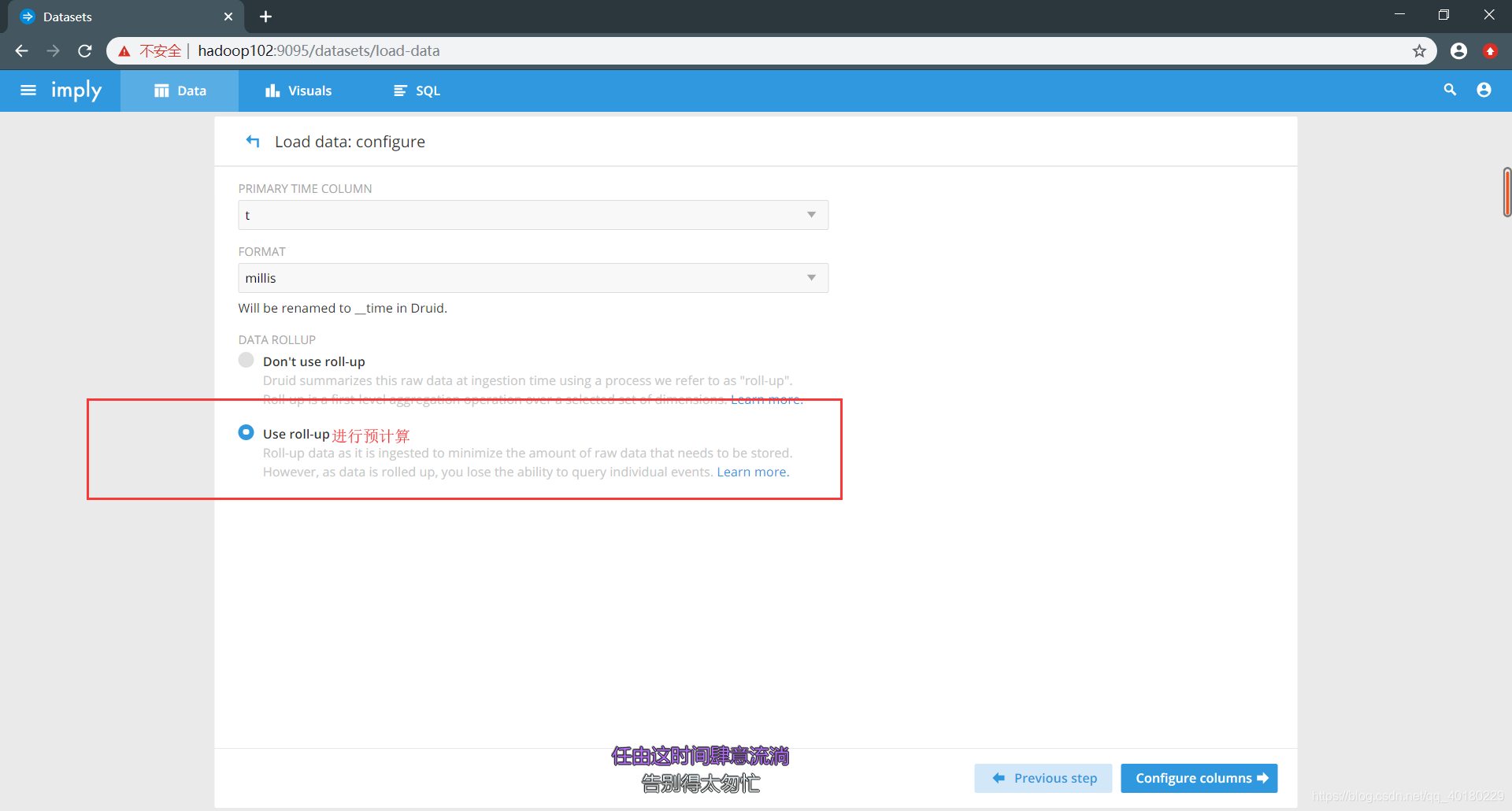Switch to the Visuals tab
Image resolution: width=1512 pixels, height=811 pixels.
[x=298, y=91]
